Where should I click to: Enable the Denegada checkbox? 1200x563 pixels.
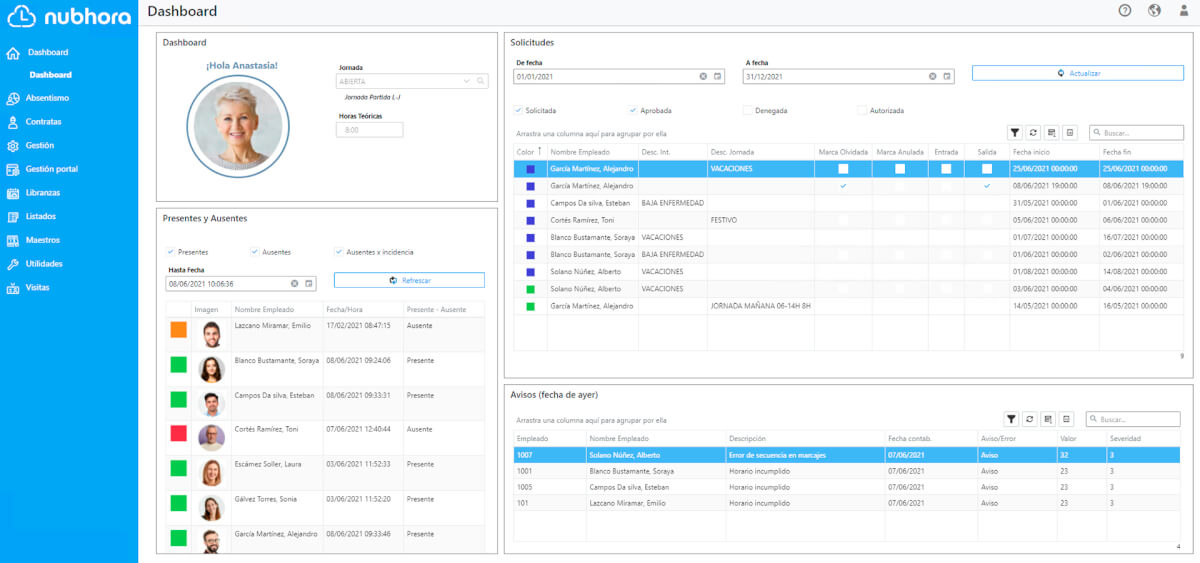coord(747,110)
